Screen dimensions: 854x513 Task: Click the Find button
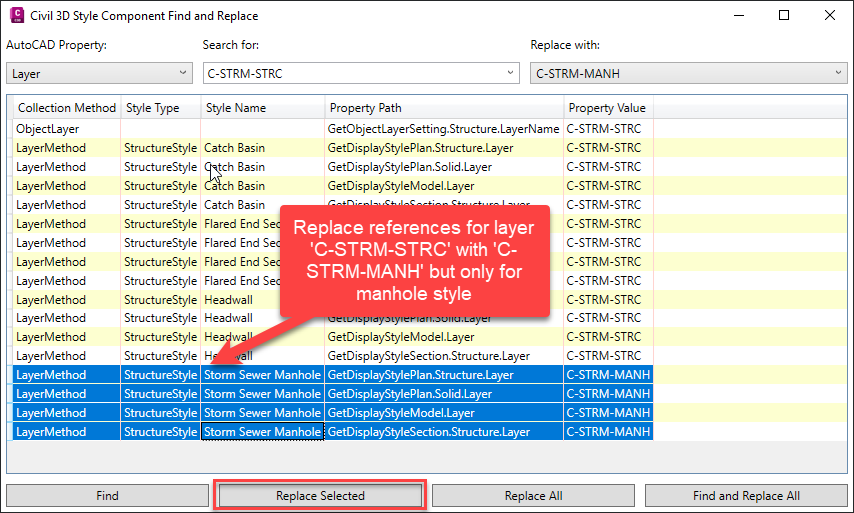pyautogui.click(x=107, y=496)
